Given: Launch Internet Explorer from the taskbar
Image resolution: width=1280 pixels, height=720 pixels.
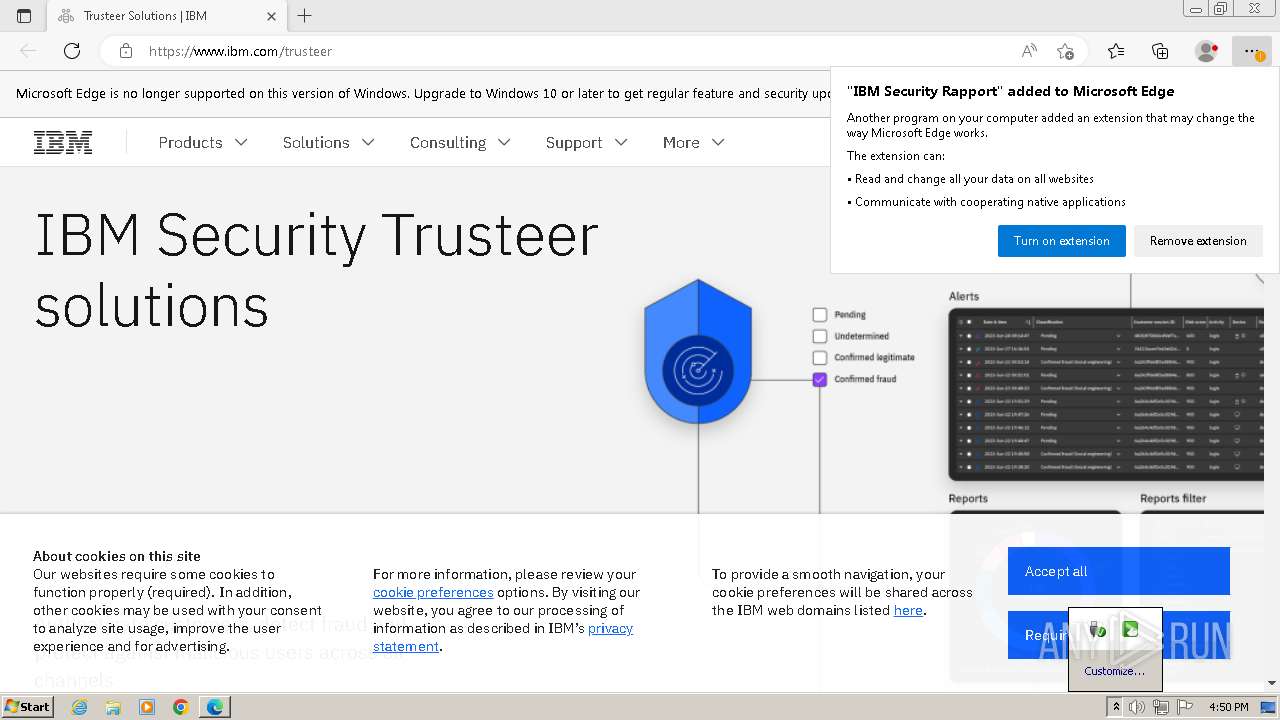Looking at the screenshot, I should [x=79, y=707].
